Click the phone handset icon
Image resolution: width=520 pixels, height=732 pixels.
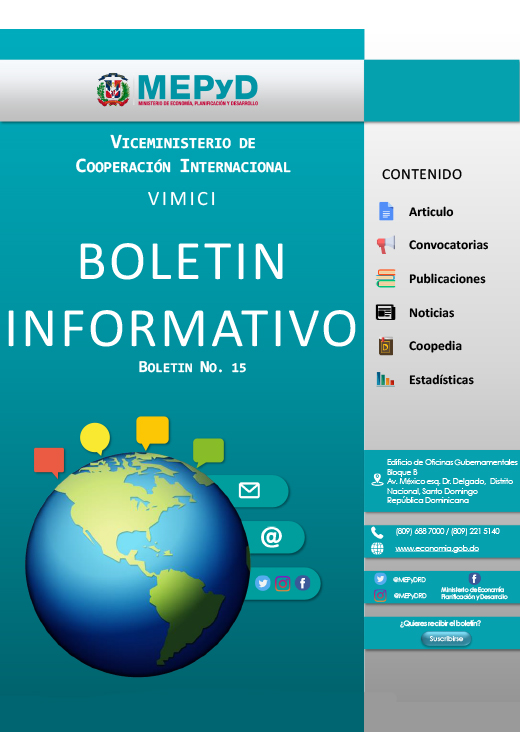coord(377,533)
